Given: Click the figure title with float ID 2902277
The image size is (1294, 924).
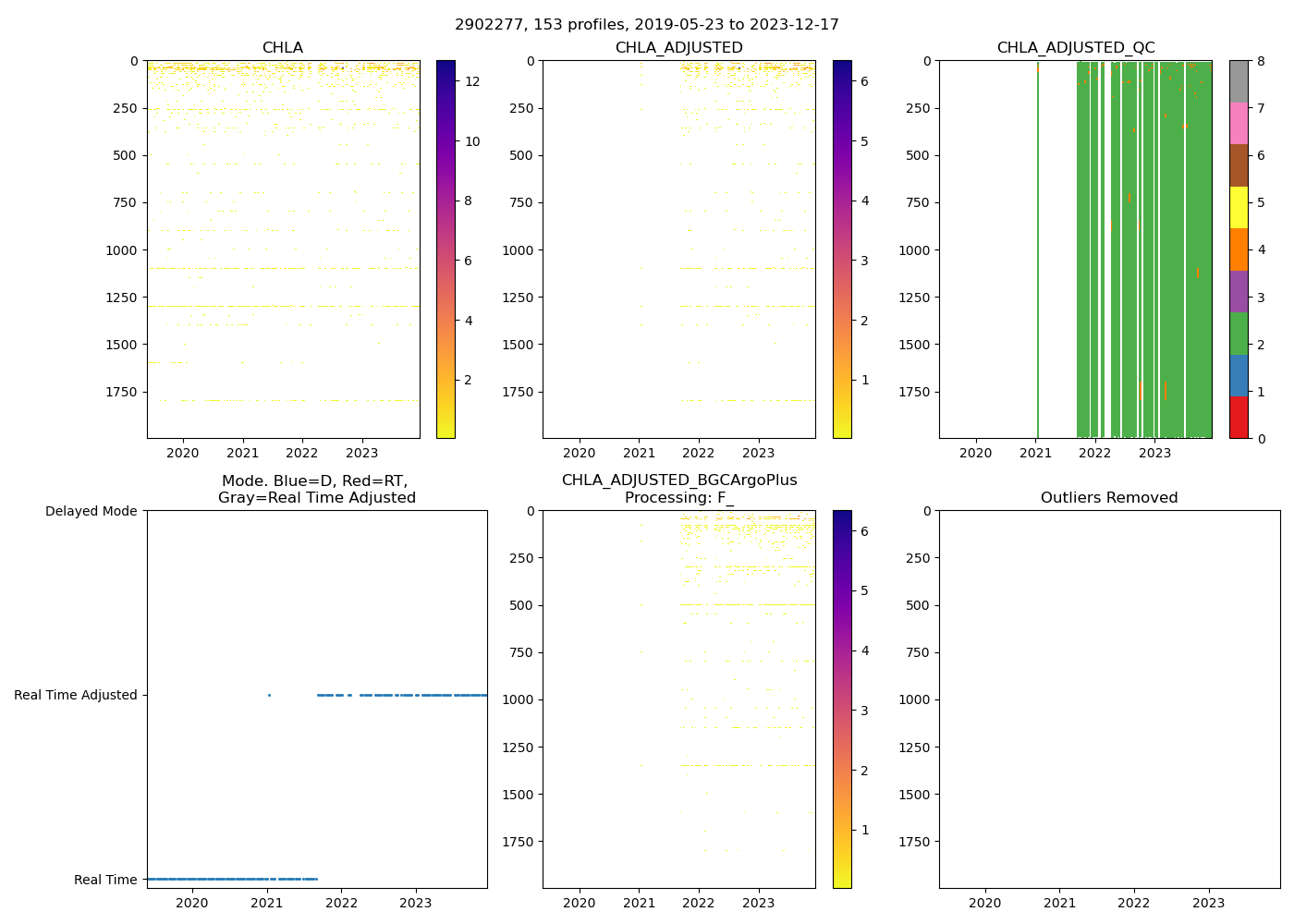Looking at the screenshot, I should (646, 25).
